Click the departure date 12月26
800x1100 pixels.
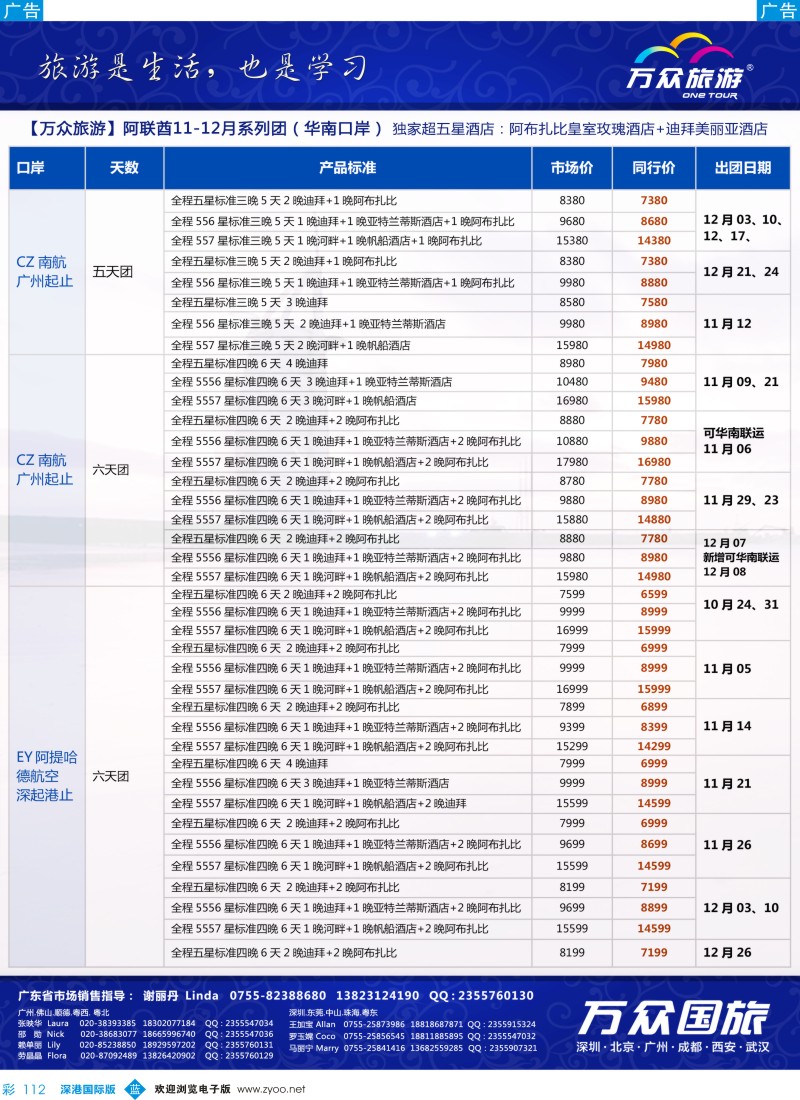[x=727, y=953]
